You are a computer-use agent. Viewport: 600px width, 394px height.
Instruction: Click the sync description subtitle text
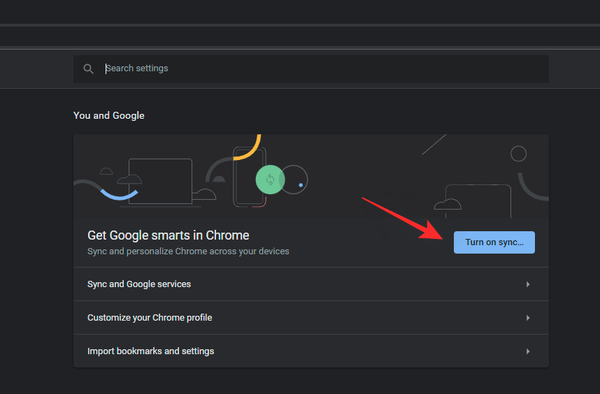coord(188,251)
